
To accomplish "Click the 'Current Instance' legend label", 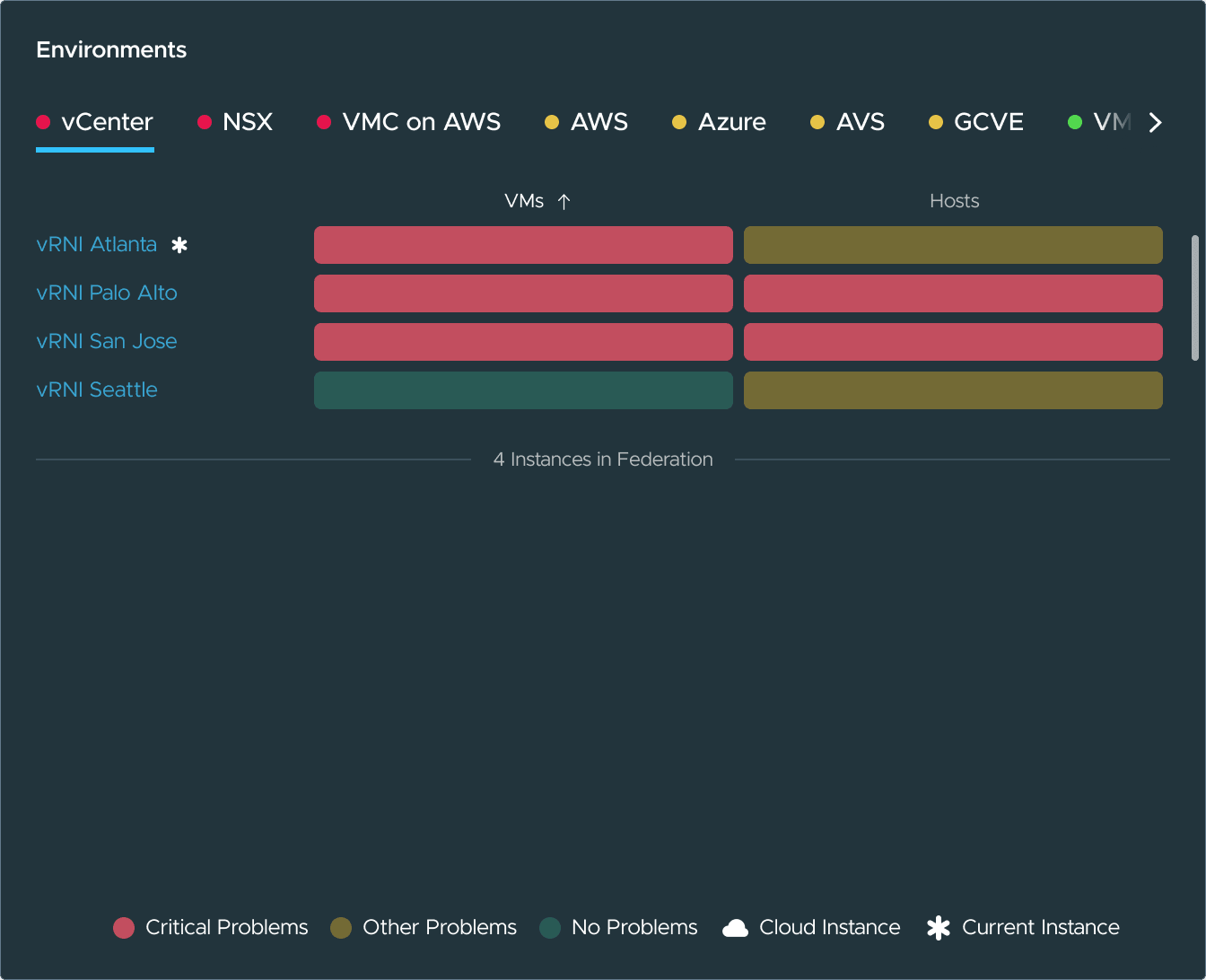I will (1041, 928).
